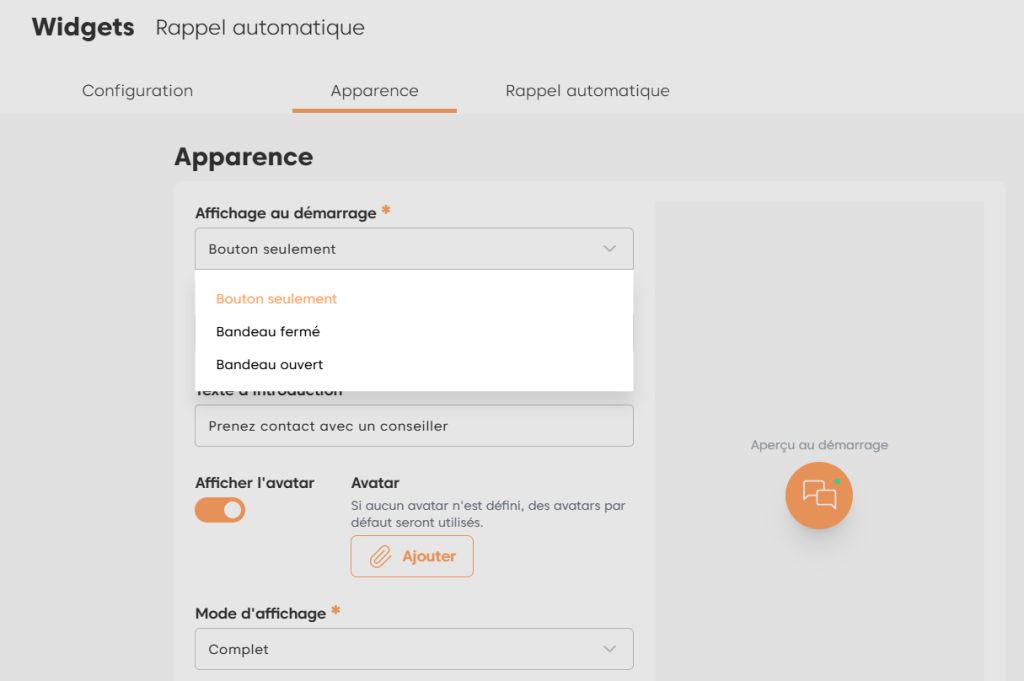1024x681 pixels.
Task: Expand the Mode d'affichage chevron
Action: [610, 649]
